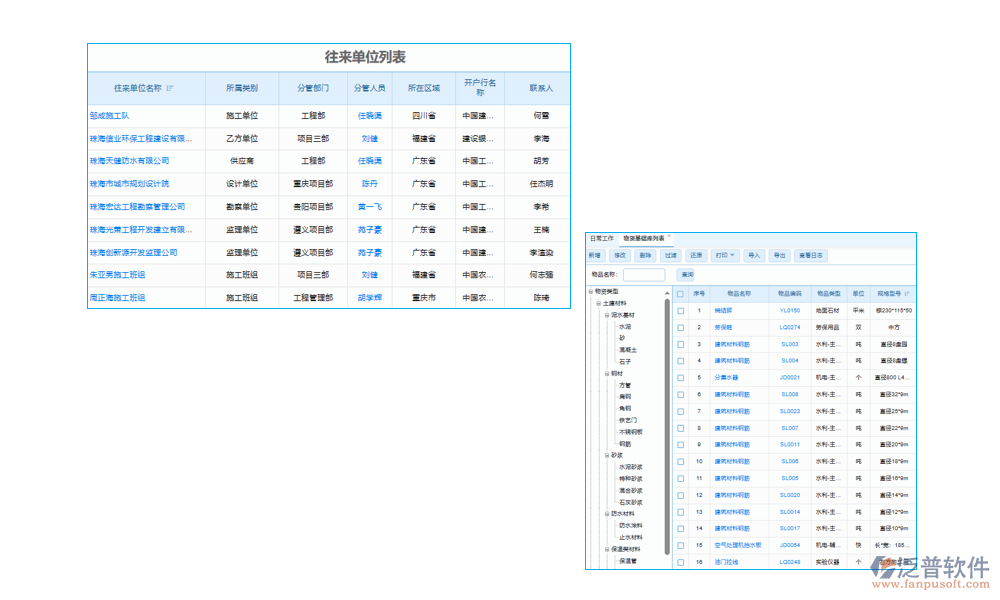Click the 删除 toolbar button
This screenshot has width=1000, height=600.
tap(646, 256)
